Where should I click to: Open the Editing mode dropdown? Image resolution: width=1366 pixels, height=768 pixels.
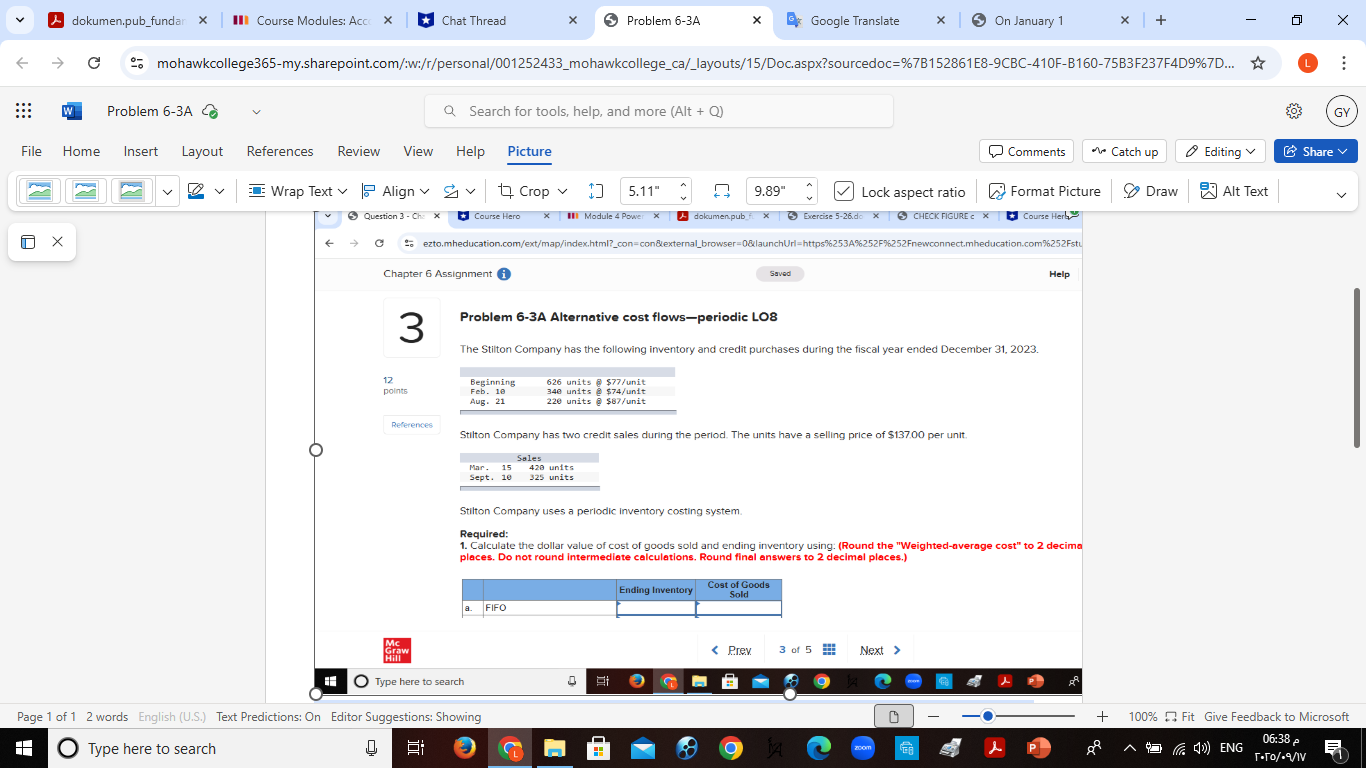[1220, 151]
